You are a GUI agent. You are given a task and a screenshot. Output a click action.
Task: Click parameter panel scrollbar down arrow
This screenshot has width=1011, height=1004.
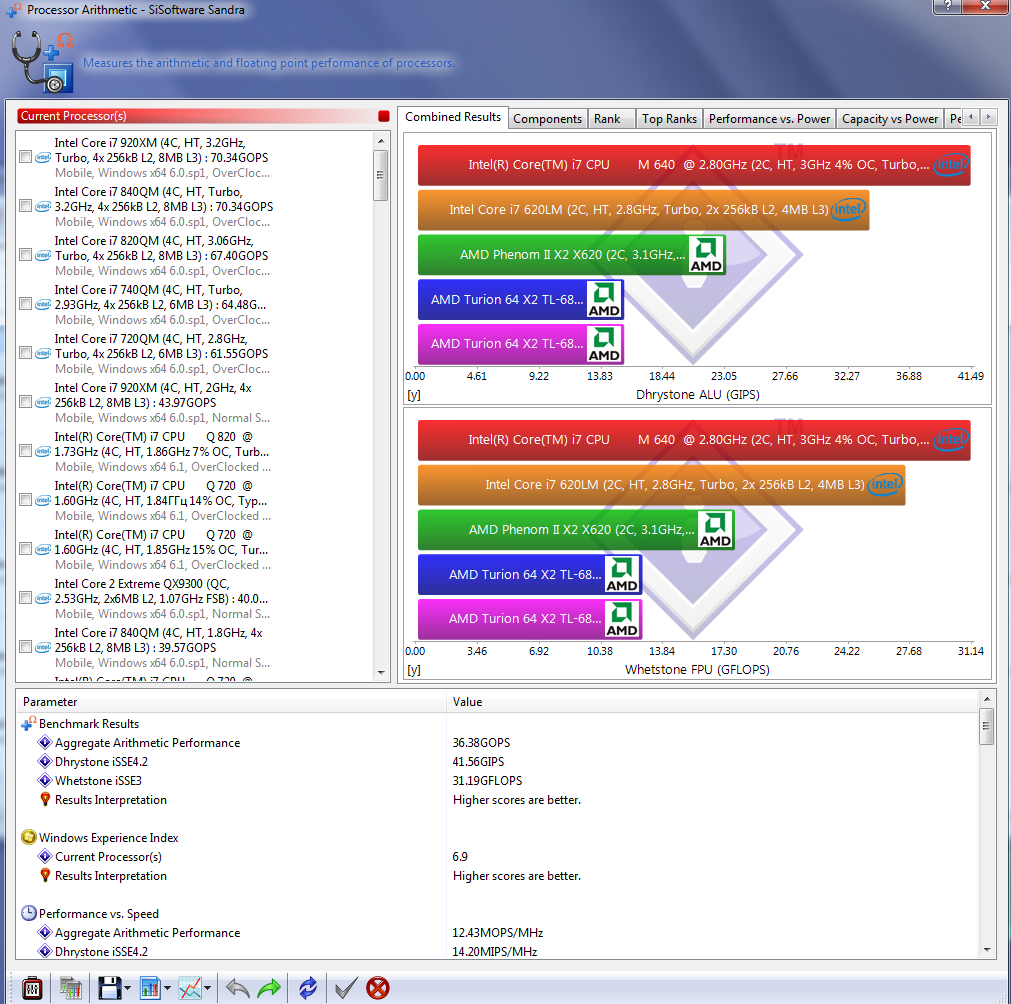(x=986, y=950)
